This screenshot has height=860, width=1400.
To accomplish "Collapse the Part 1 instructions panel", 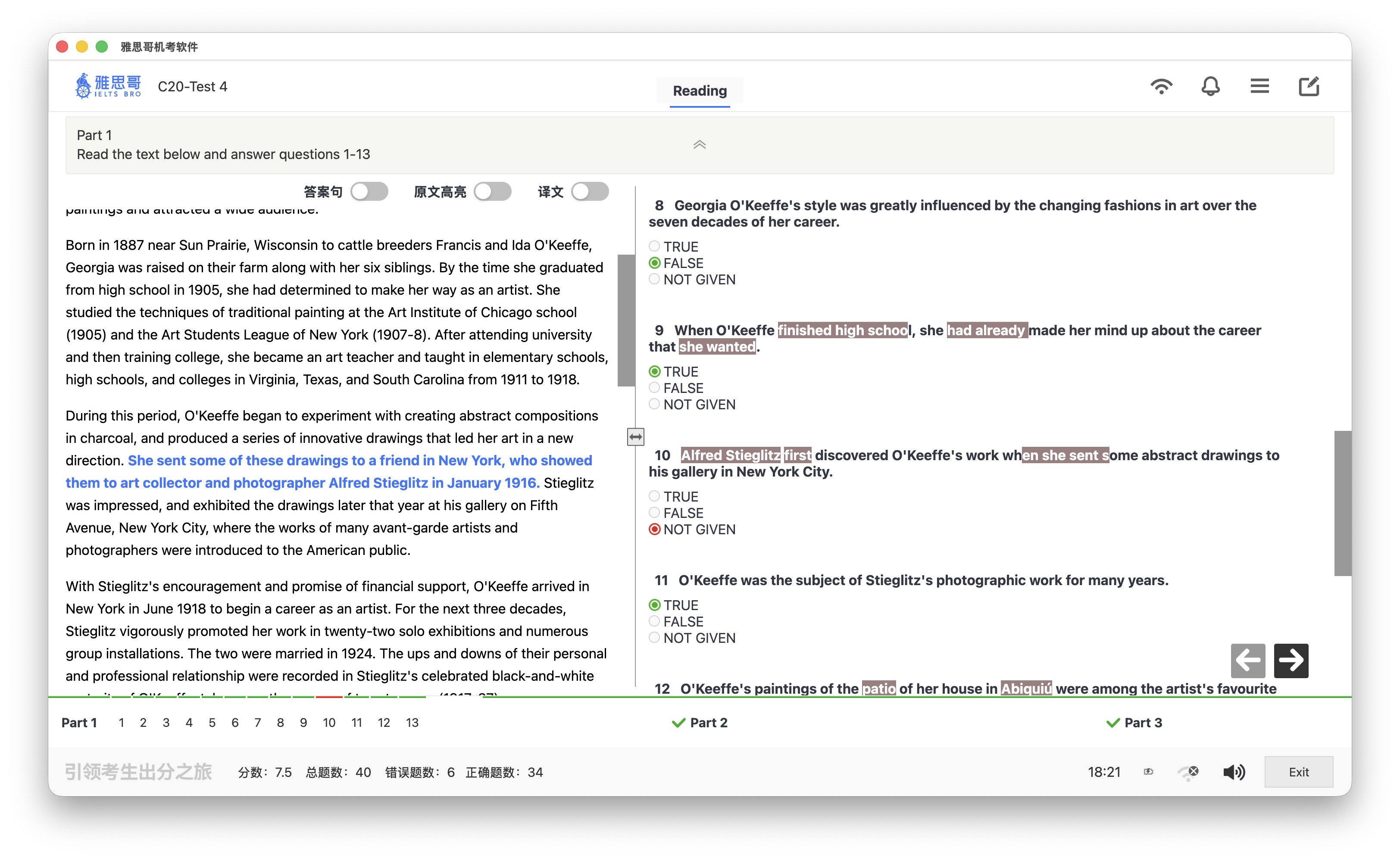I will 699,145.
